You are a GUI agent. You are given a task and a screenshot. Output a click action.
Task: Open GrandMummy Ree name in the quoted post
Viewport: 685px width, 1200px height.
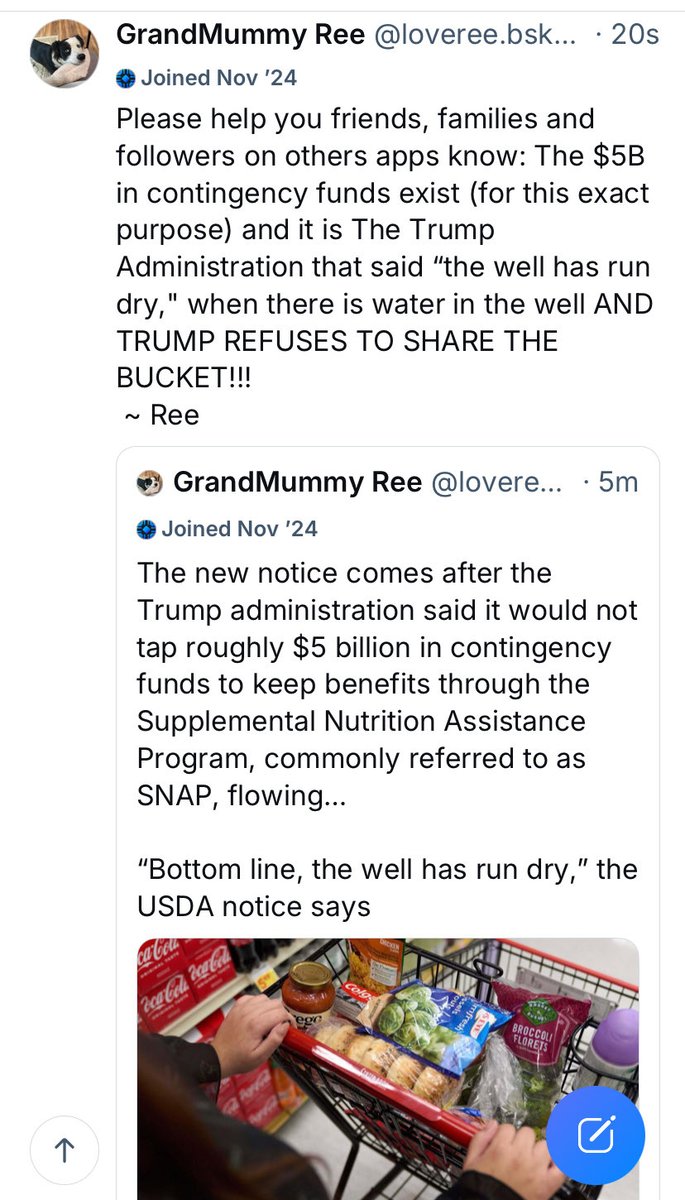(x=297, y=483)
